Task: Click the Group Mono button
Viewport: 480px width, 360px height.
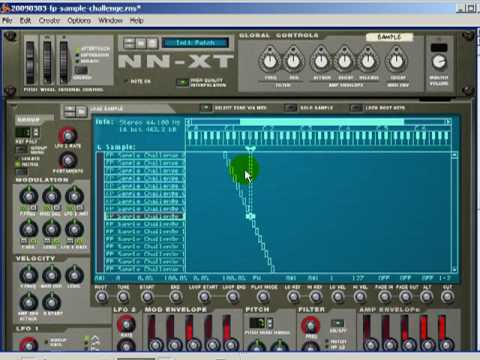Action: click(22, 149)
